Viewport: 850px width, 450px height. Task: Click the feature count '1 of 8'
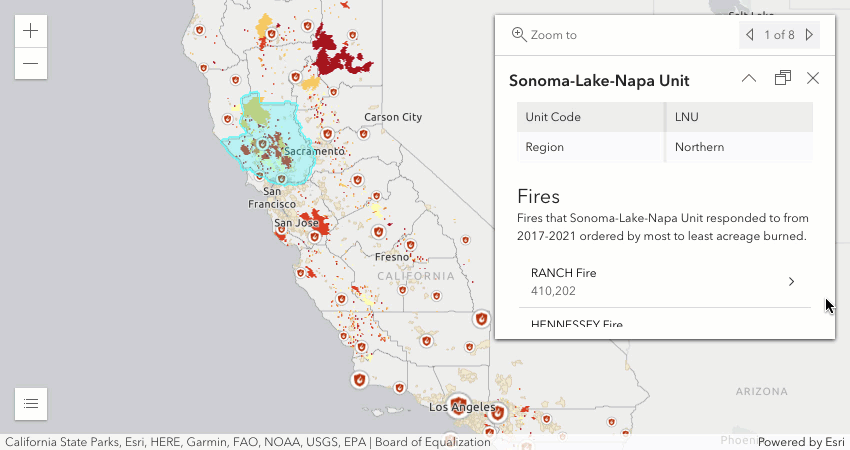(x=779, y=35)
